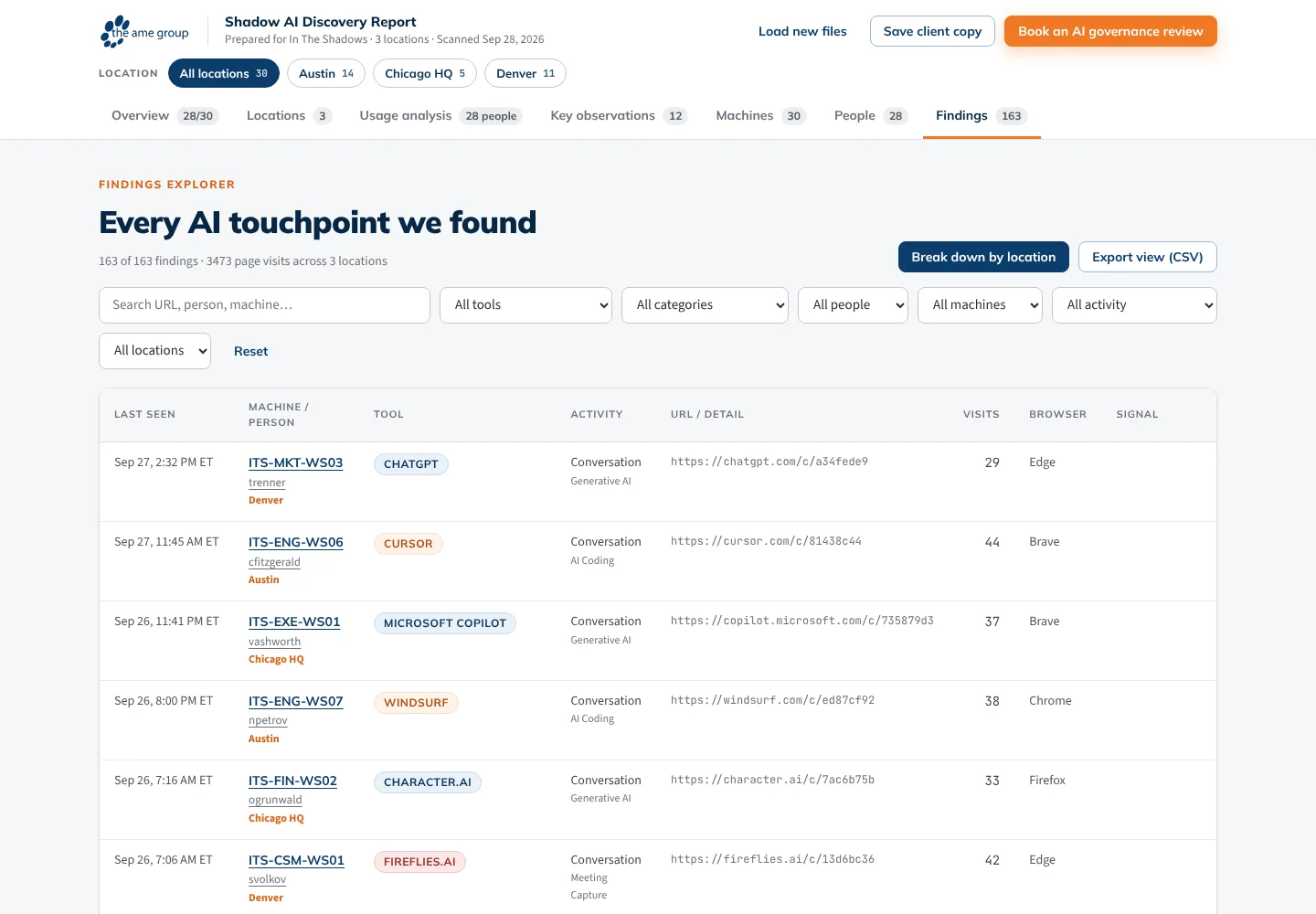Click the ACTIVITY column header

point(596,414)
